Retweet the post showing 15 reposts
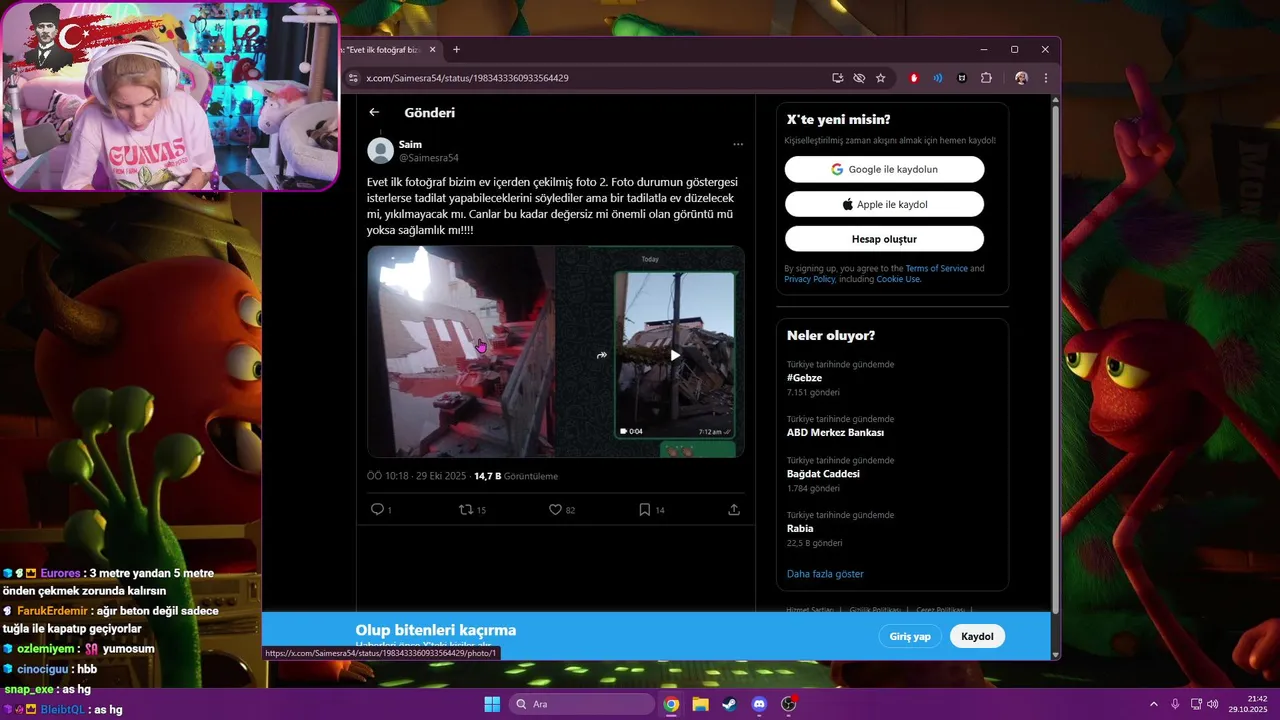Viewport: 1280px width, 720px height. coord(465,510)
